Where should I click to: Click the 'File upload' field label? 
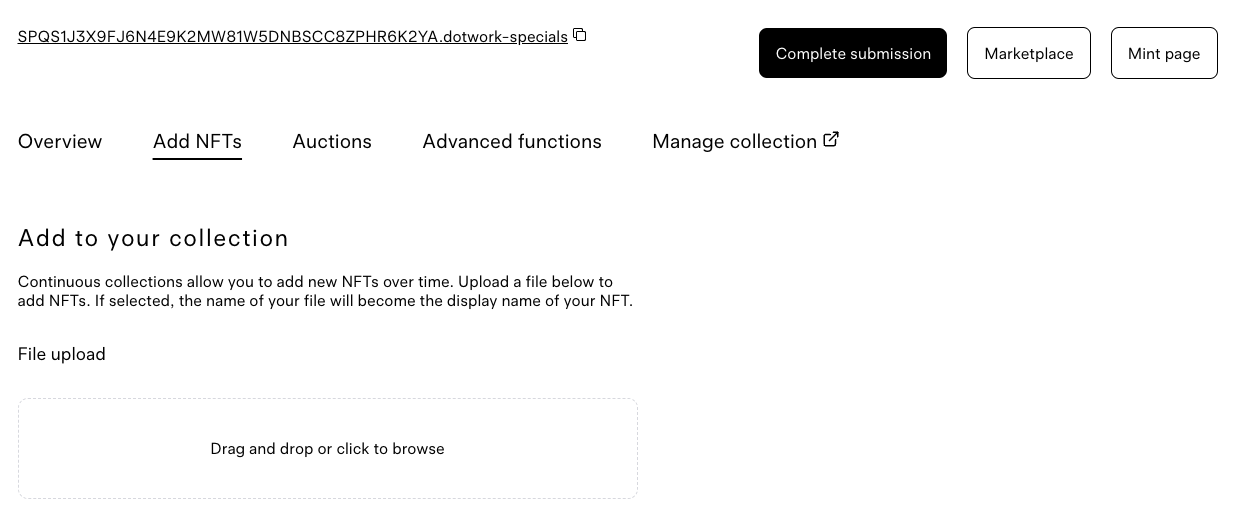point(62,354)
